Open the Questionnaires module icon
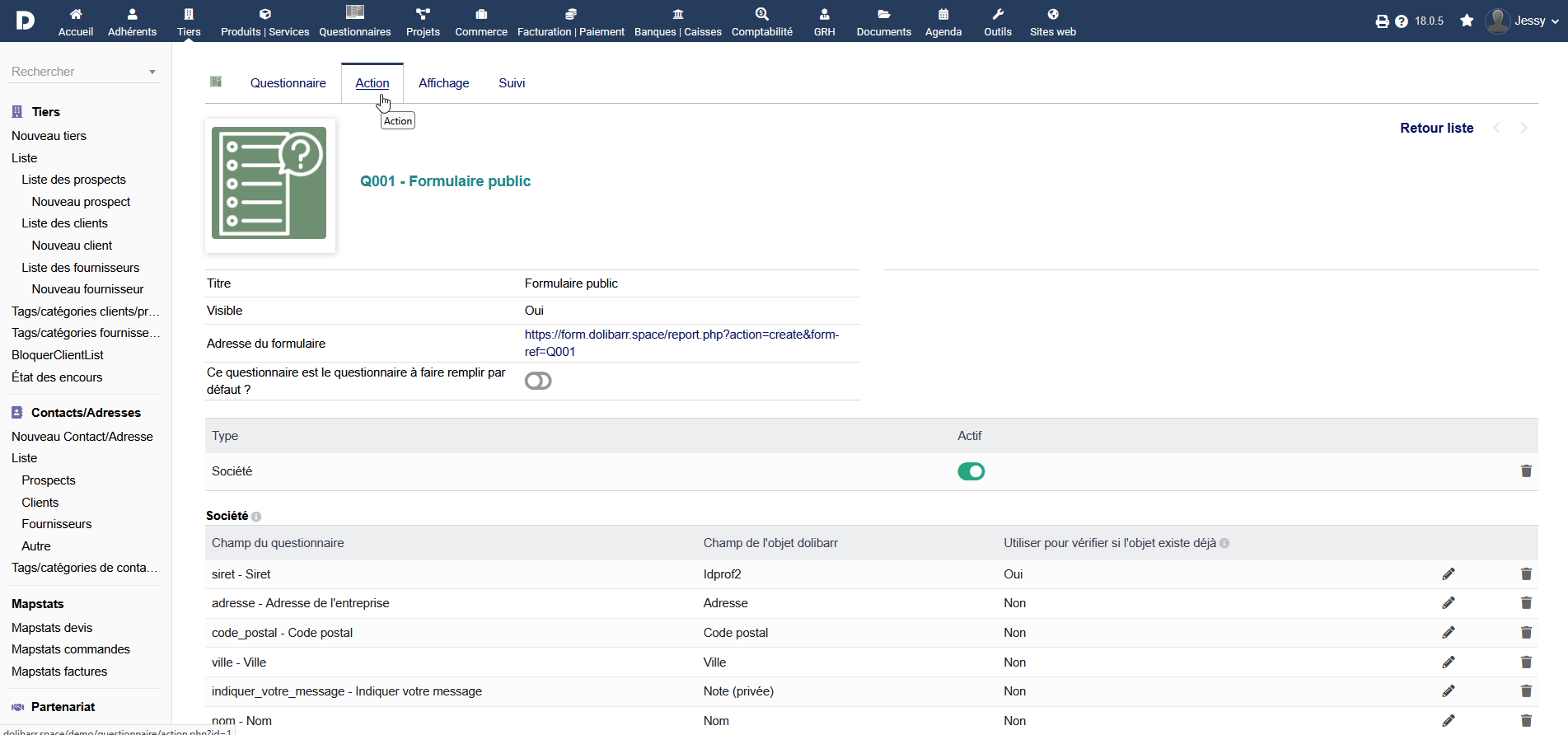 [355, 21]
